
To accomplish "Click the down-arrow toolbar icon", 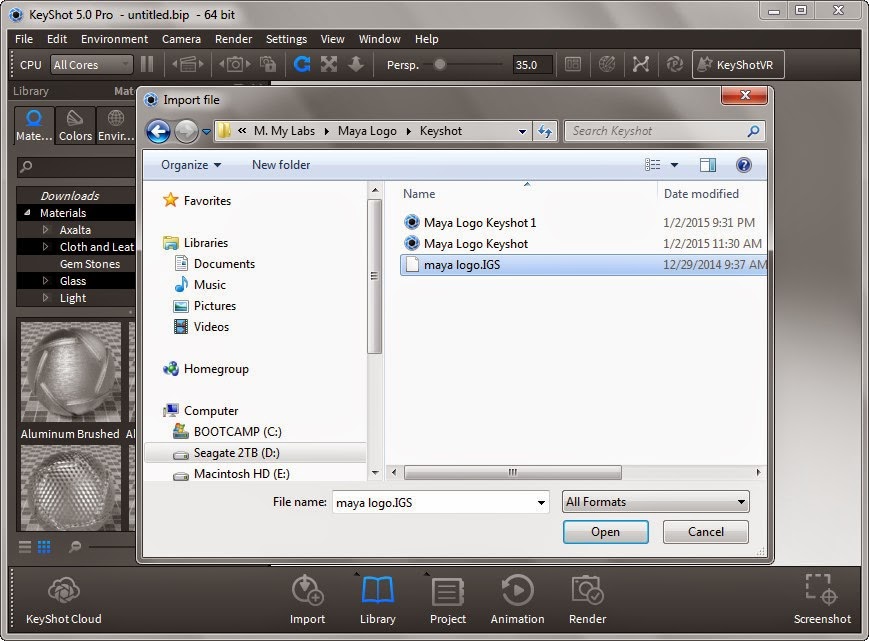I will [356, 65].
